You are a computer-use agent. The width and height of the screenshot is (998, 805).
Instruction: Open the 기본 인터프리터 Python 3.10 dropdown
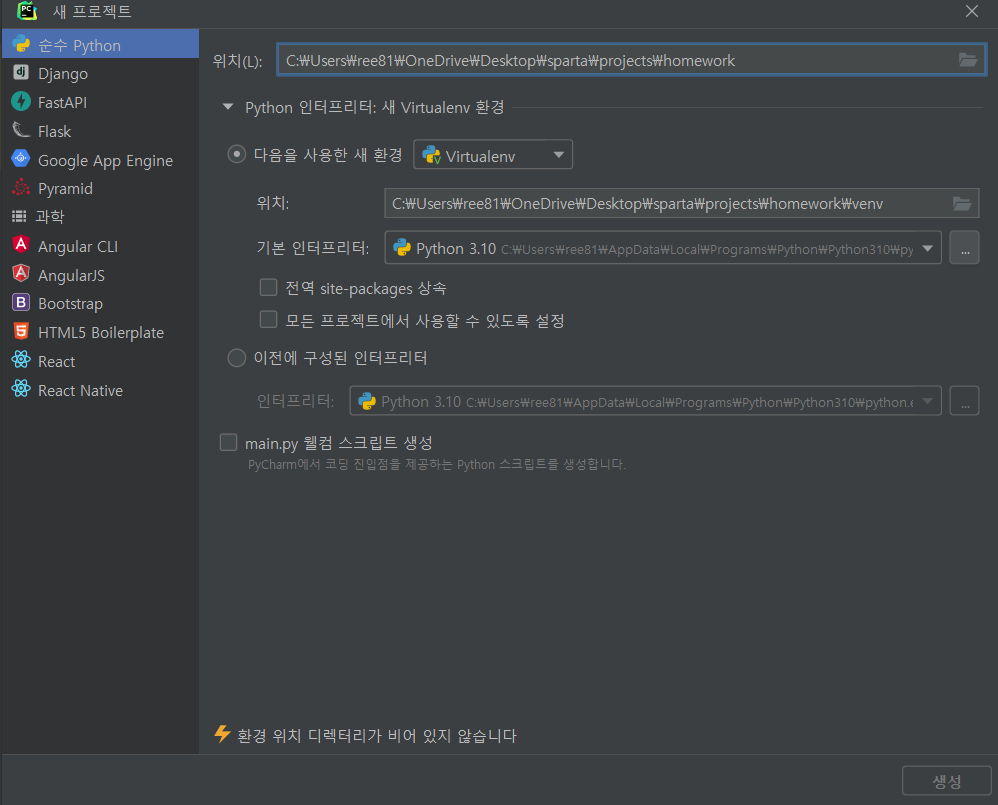point(663,248)
